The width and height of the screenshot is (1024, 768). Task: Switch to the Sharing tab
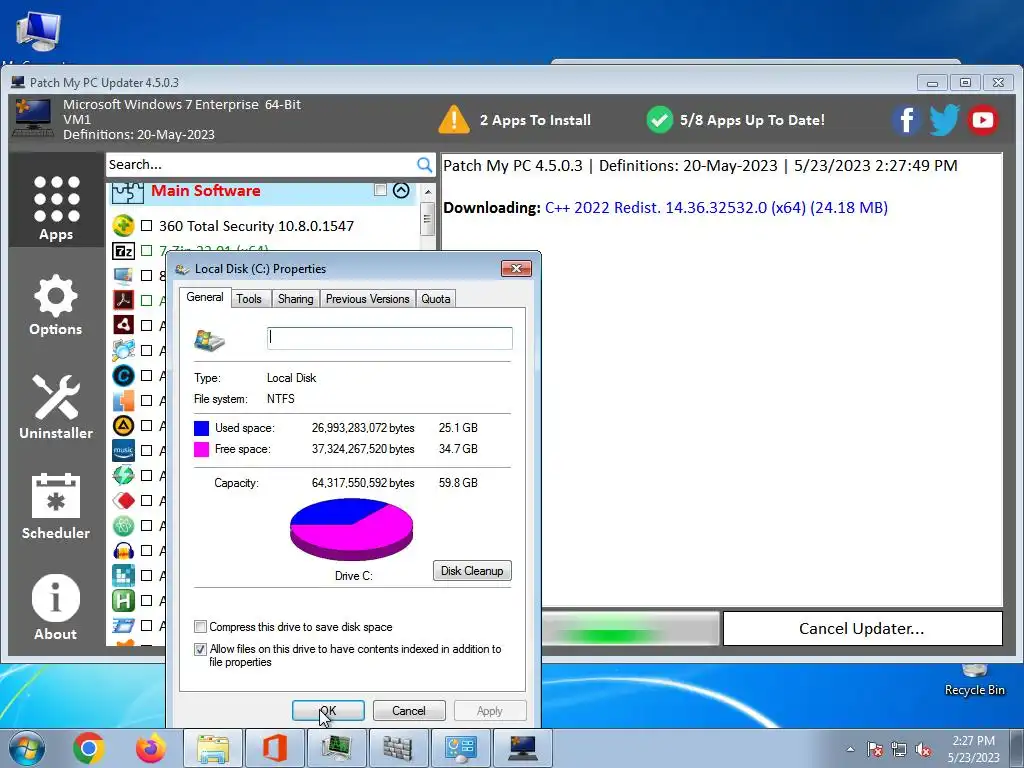(295, 298)
